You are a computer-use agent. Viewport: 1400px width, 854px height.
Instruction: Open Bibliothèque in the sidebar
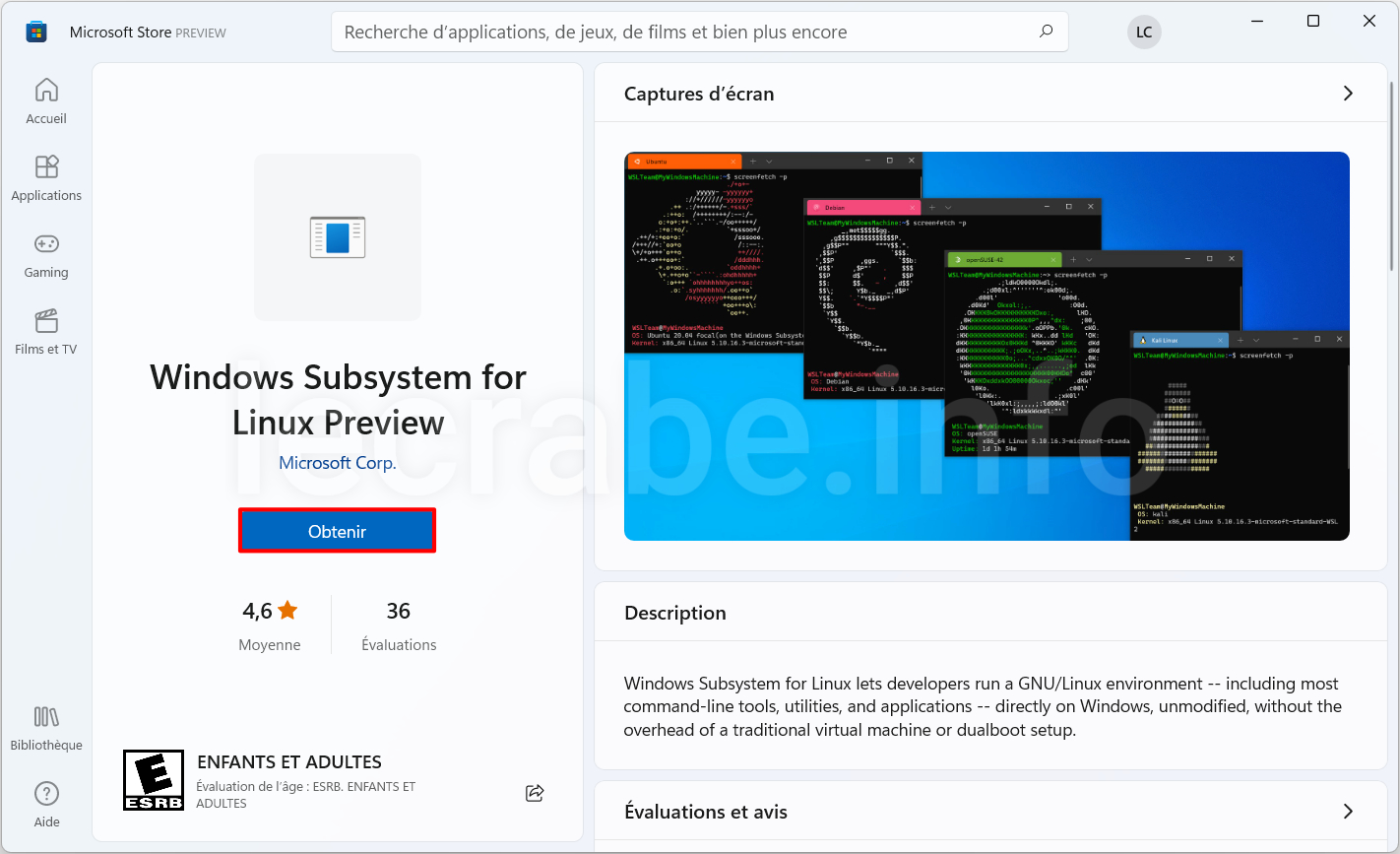click(46, 728)
